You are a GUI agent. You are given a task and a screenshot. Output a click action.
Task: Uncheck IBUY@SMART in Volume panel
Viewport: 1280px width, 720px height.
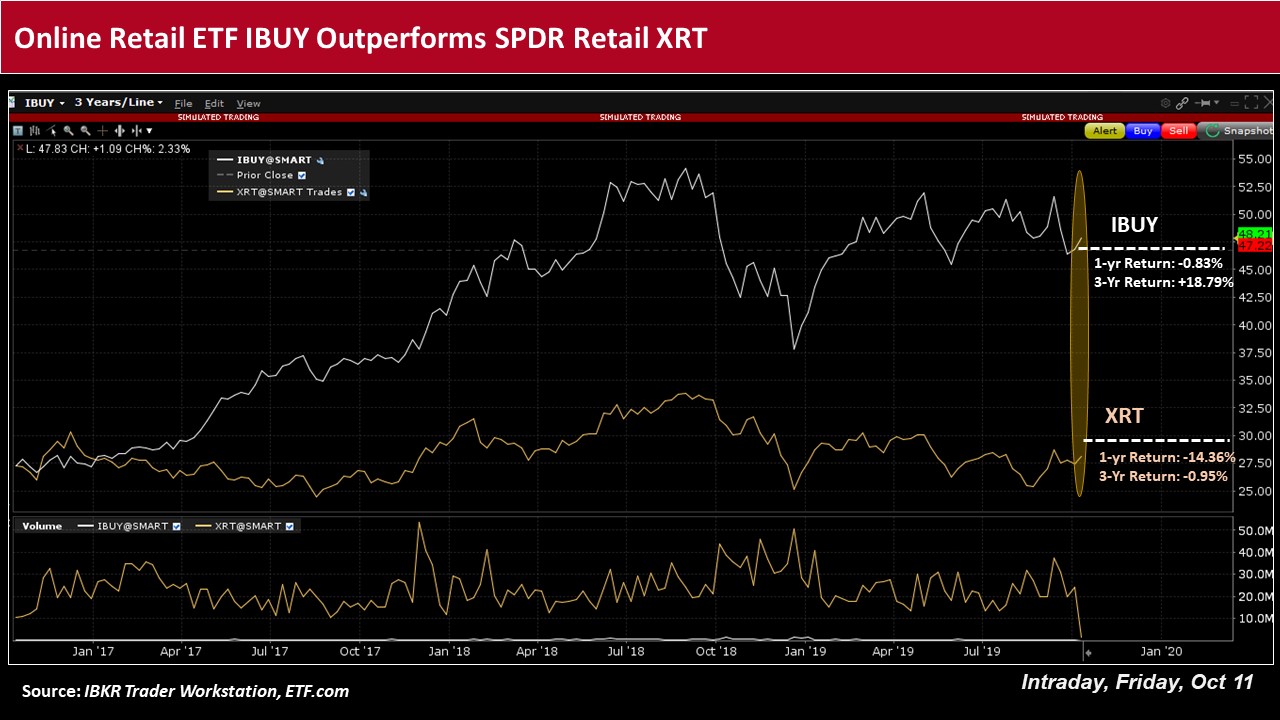click(176, 526)
